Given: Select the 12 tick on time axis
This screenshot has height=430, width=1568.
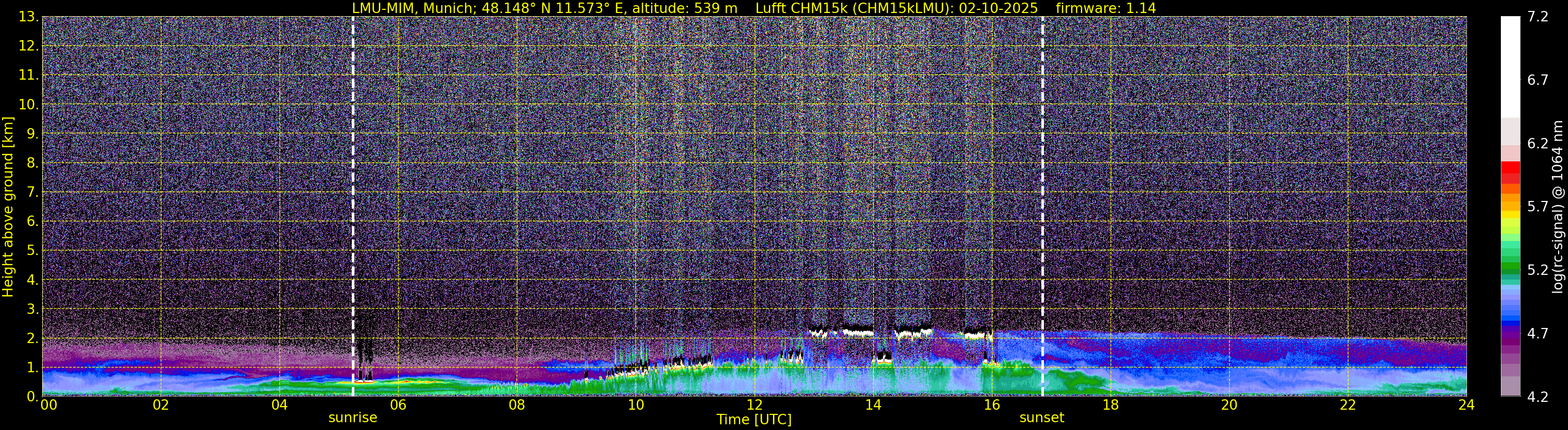Looking at the screenshot, I should tap(754, 406).
